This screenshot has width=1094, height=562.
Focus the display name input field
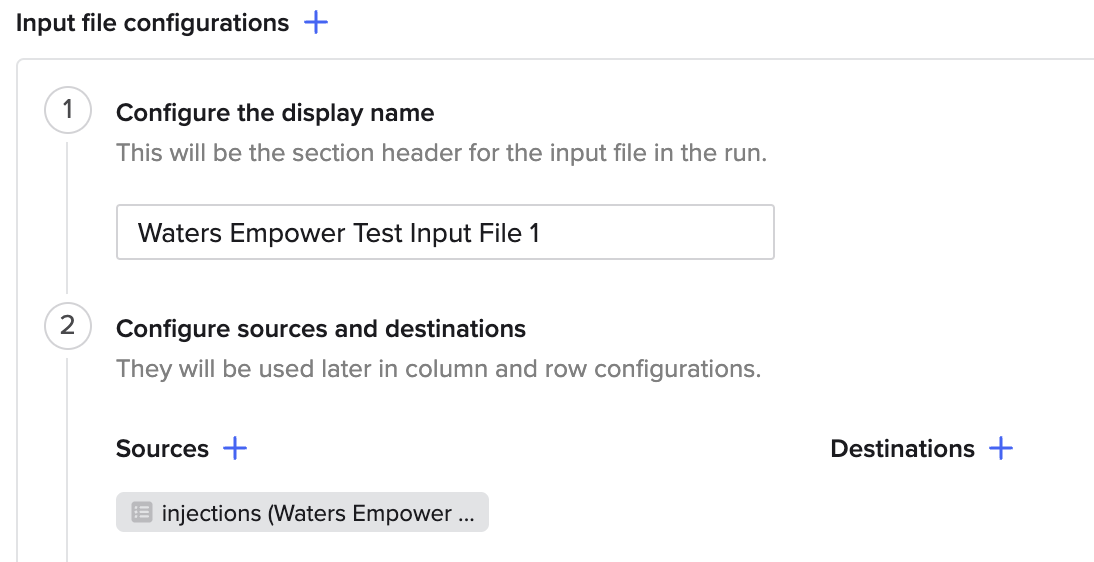[445, 232]
